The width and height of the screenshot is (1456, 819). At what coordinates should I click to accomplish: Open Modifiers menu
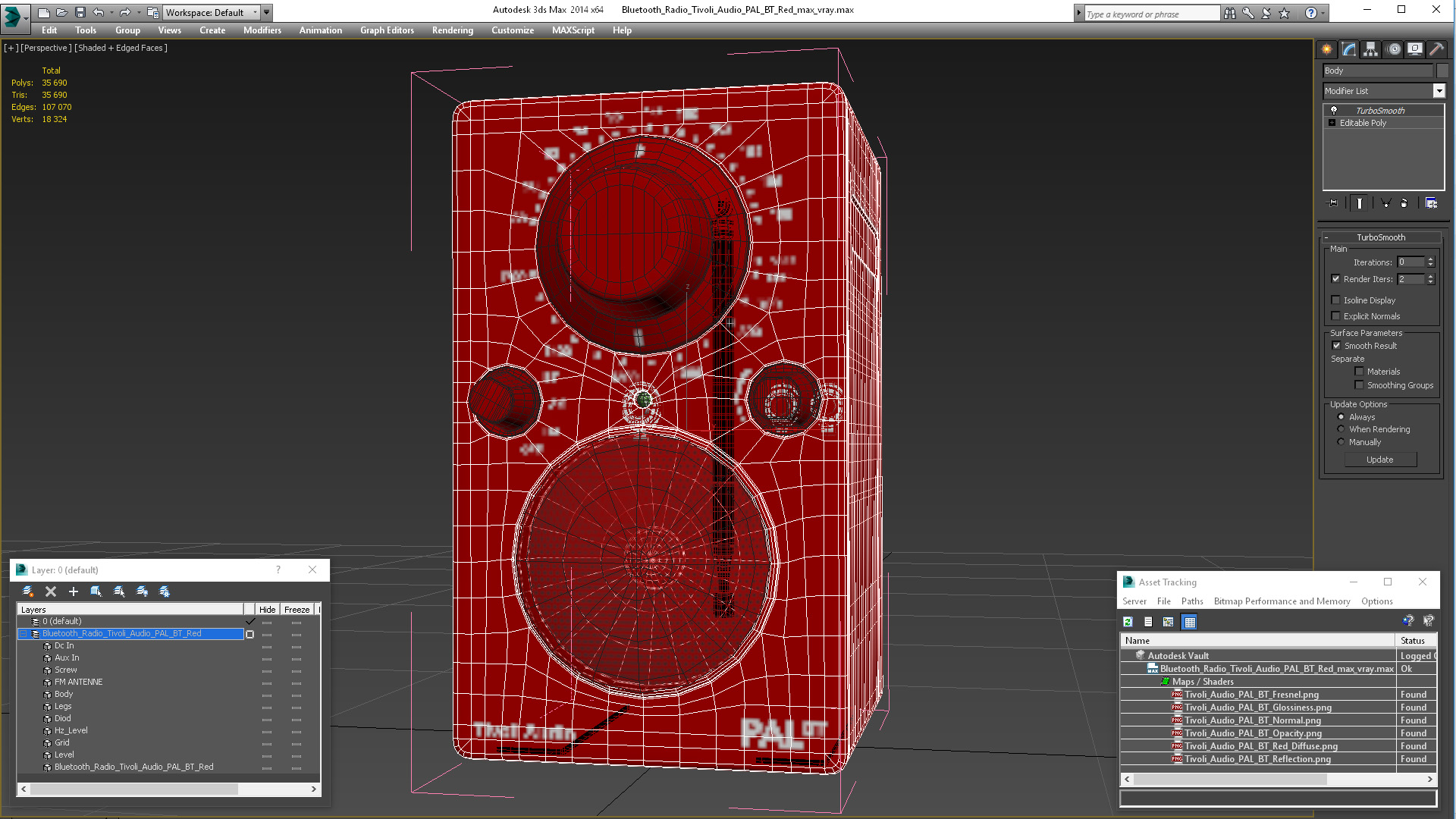tap(262, 30)
